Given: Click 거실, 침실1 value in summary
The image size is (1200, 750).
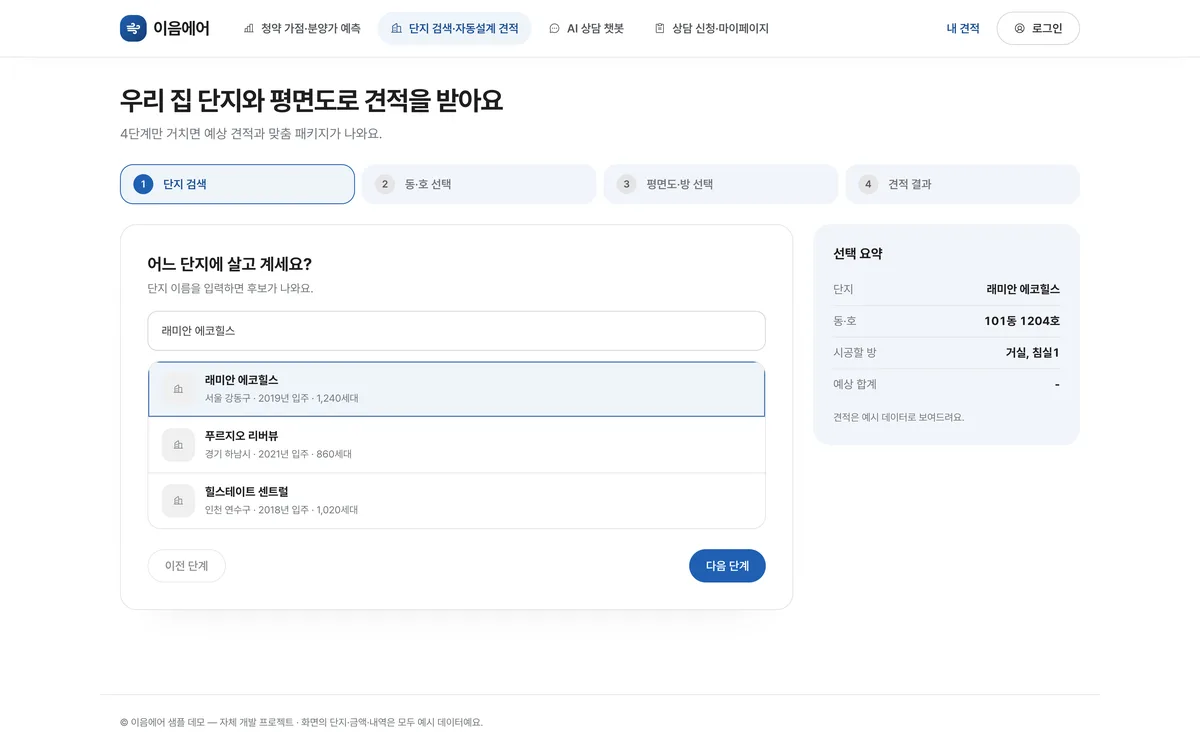Looking at the screenshot, I should (1033, 352).
